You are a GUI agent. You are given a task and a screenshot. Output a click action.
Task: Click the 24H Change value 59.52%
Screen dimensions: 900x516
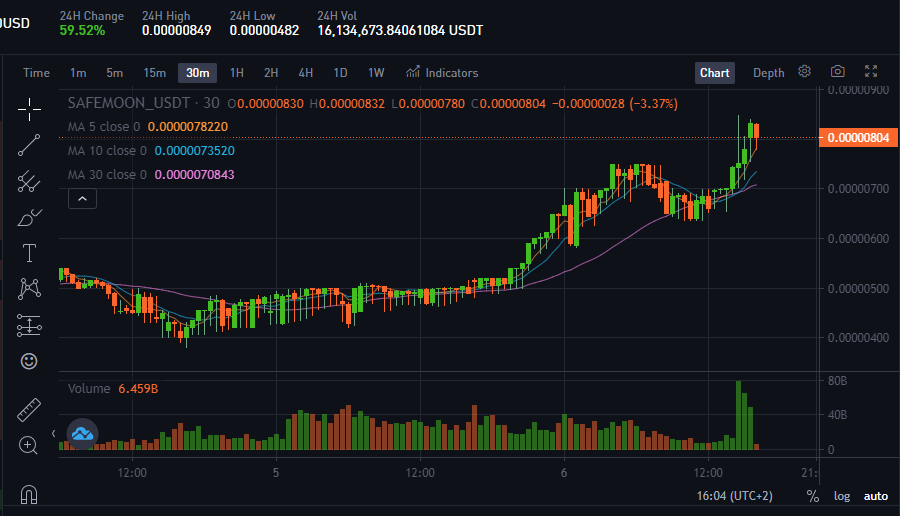[x=82, y=30]
